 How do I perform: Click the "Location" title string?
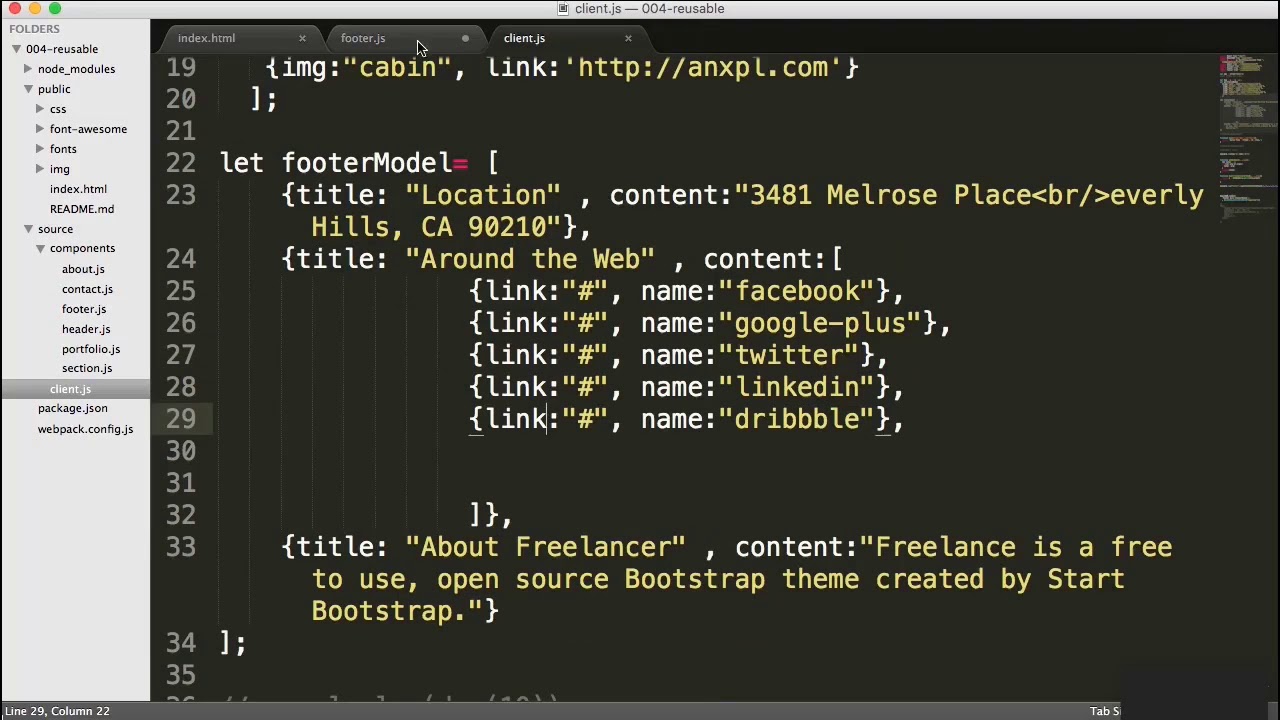tap(483, 195)
